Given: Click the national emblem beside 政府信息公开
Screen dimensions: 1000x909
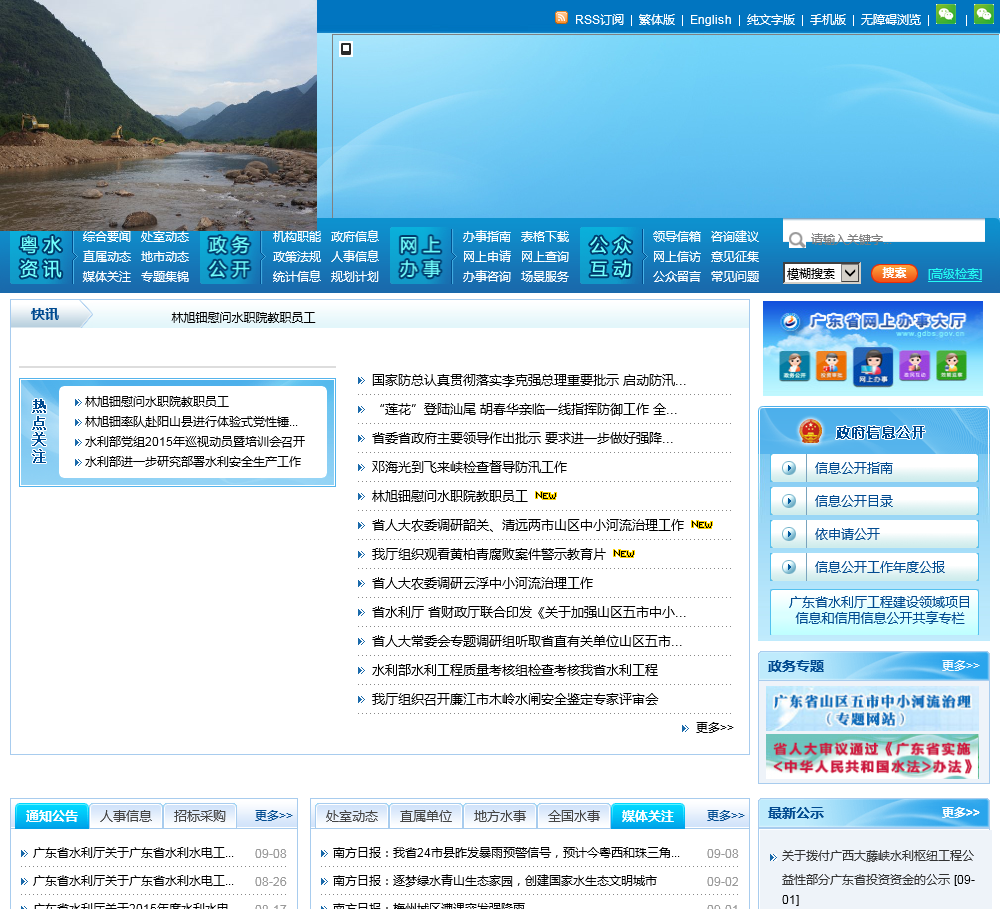Looking at the screenshot, I should point(811,431).
